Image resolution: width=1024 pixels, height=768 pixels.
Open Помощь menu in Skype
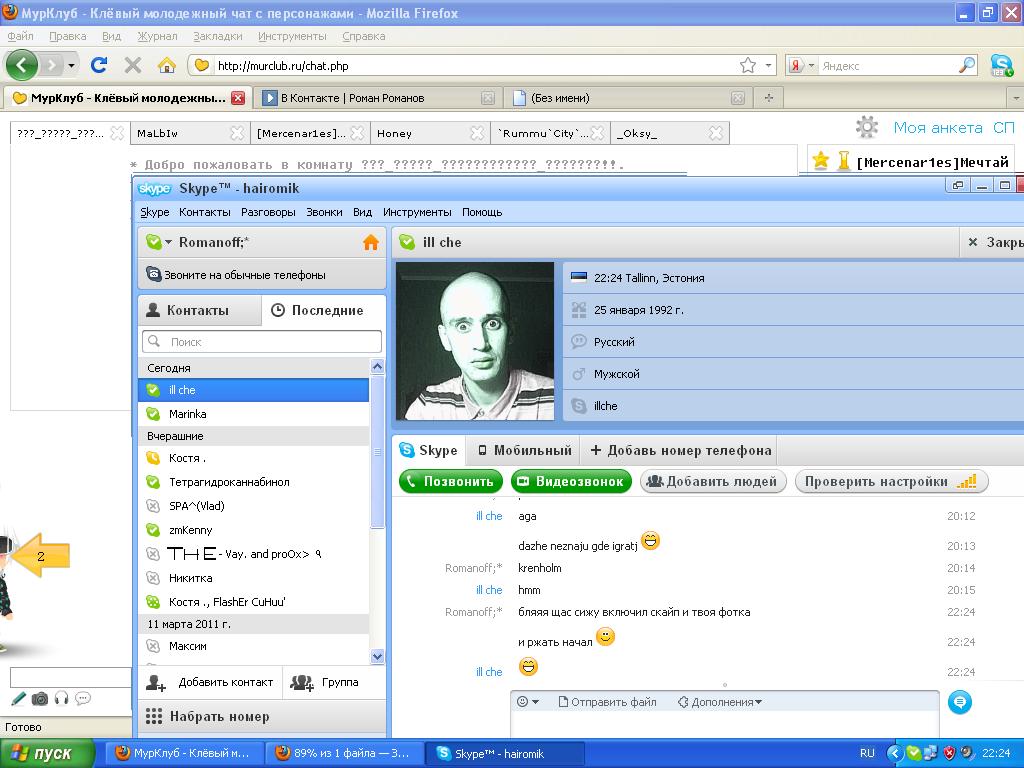(482, 212)
